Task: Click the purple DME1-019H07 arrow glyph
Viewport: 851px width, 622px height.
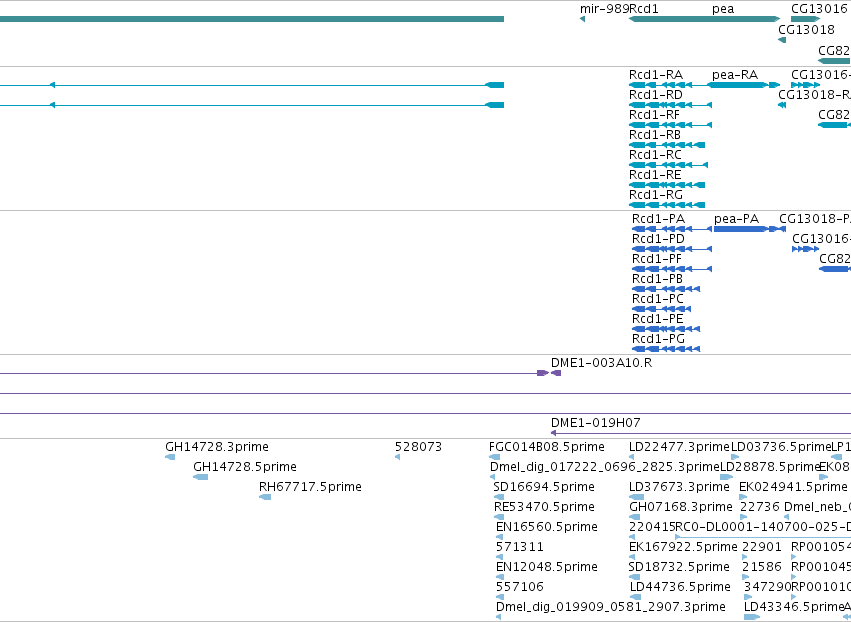Action: click(x=701, y=433)
